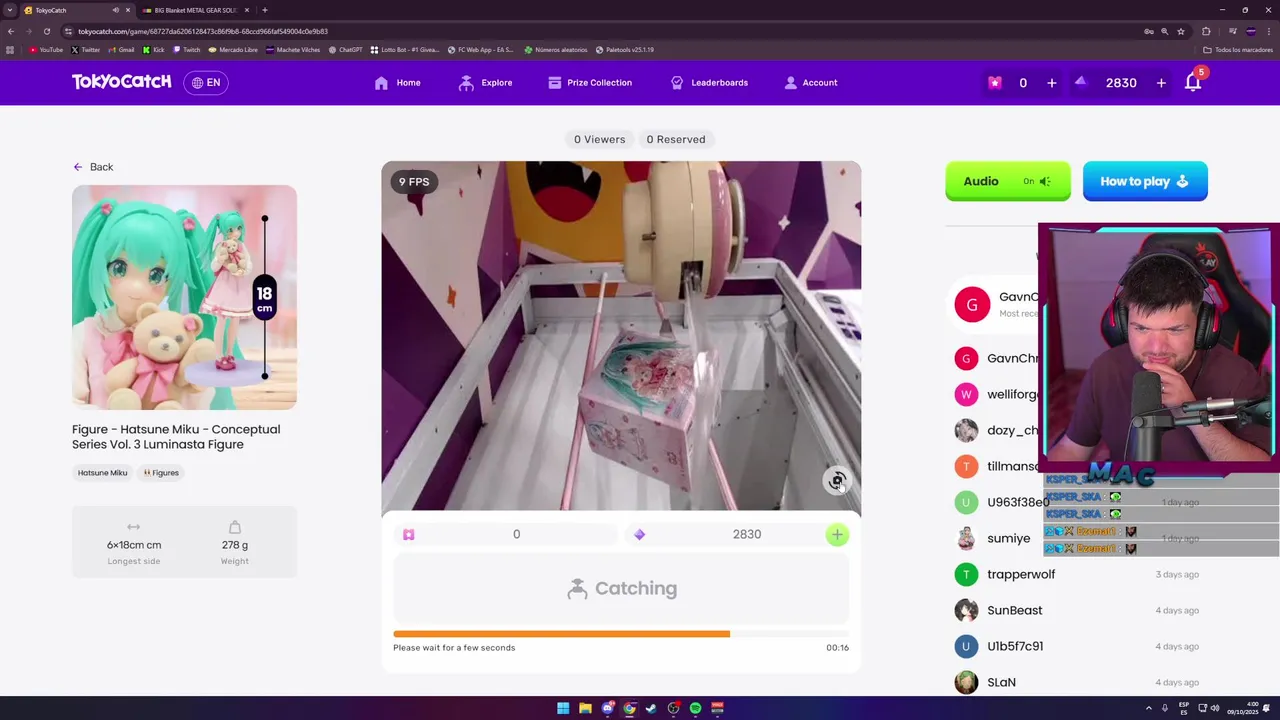
Task: Navigate back in browser
Action: pos(10,31)
